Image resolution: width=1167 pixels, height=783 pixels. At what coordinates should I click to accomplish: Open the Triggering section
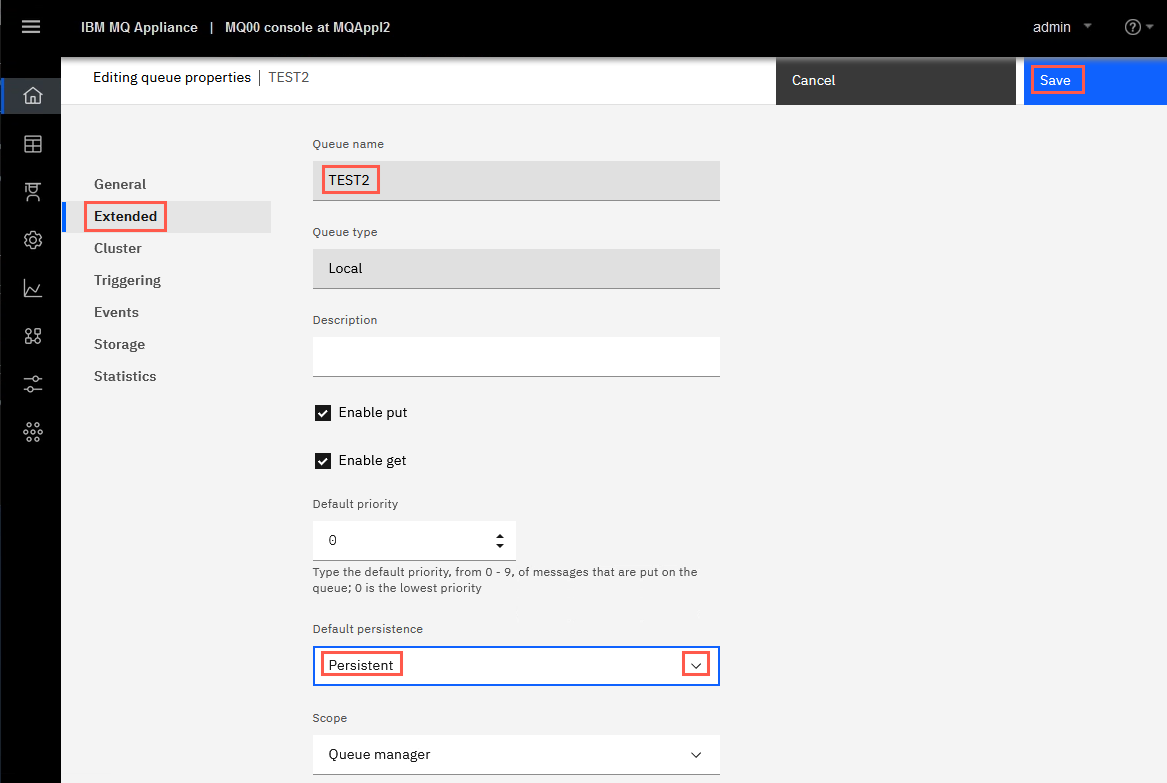[x=127, y=280]
